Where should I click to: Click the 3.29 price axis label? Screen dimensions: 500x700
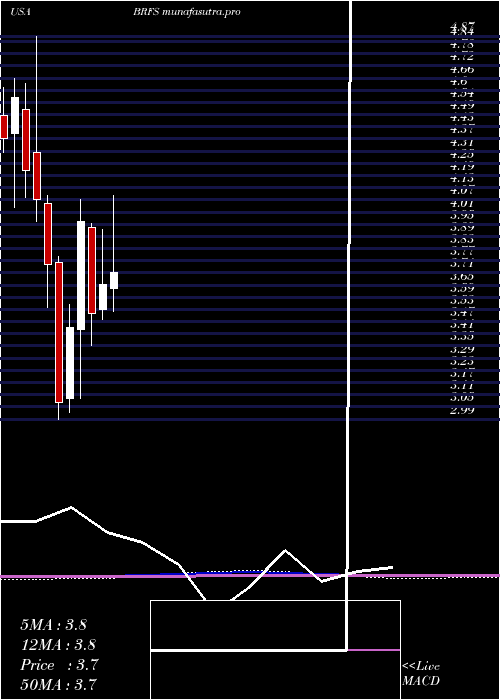coord(462,349)
